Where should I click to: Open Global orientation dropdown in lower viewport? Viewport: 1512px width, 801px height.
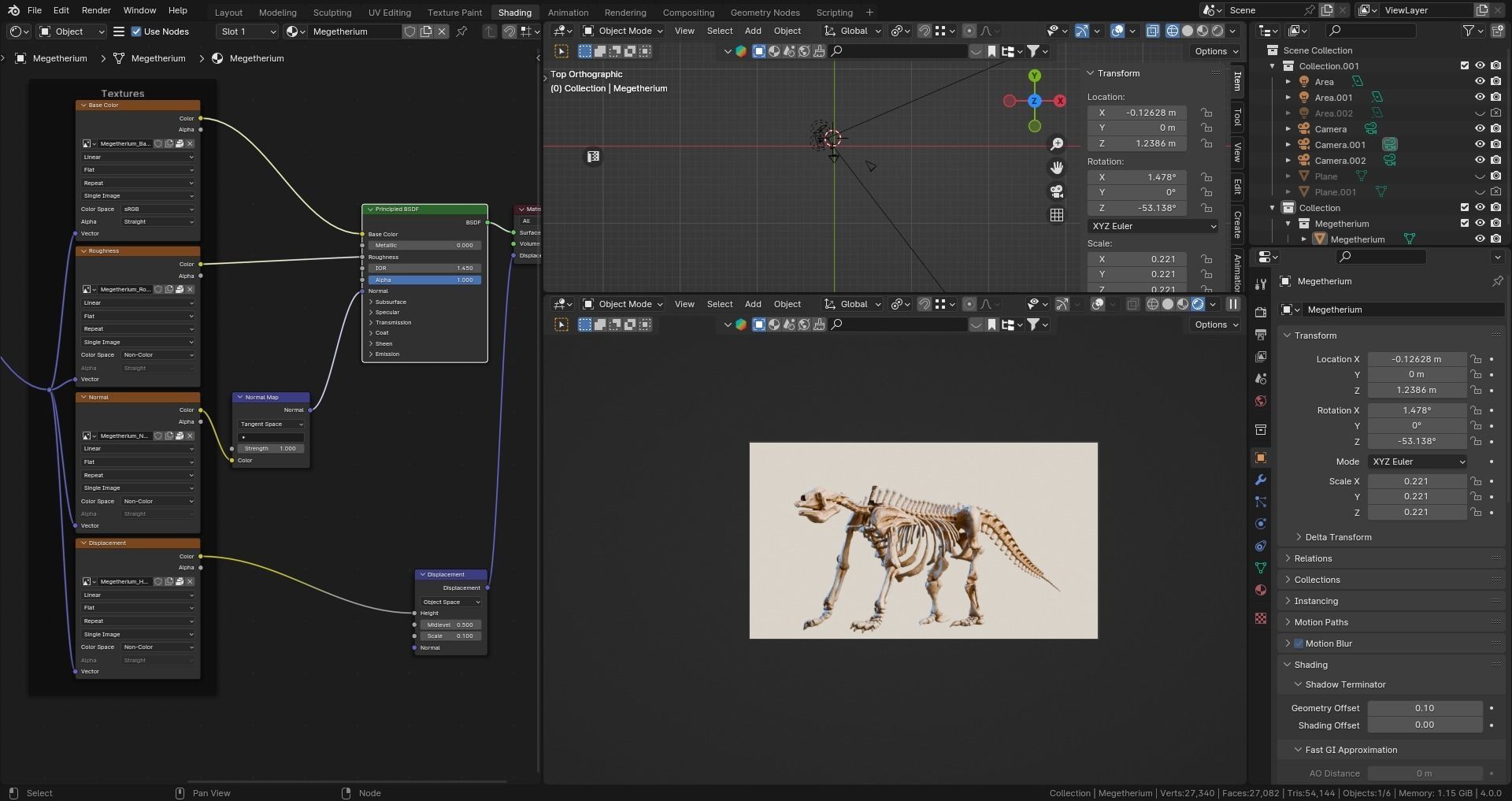tap(854, 304)
